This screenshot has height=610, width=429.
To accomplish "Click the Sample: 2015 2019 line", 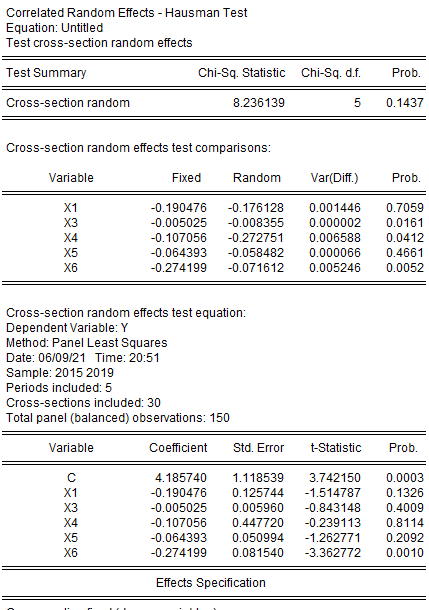I will pos(60,373).
